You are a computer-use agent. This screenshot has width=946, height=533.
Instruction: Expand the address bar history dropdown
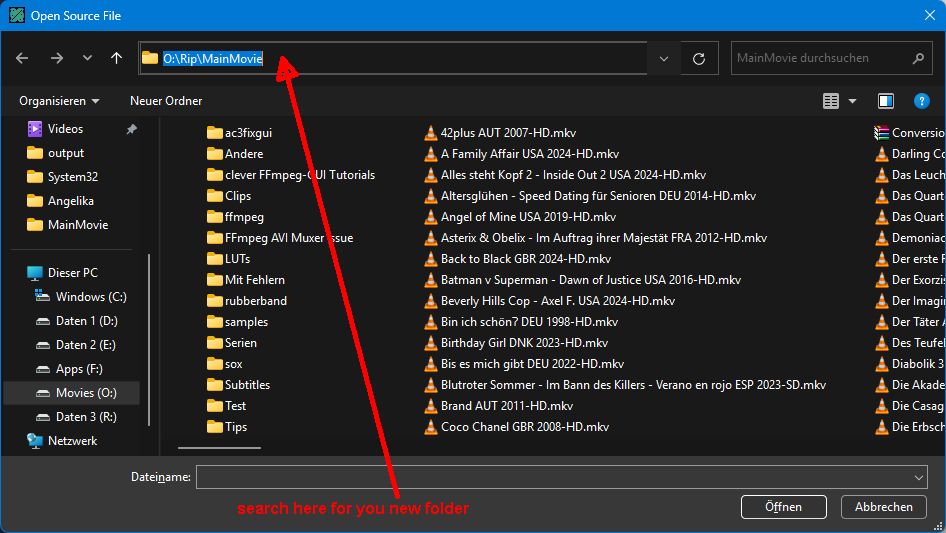click(664, 59)
